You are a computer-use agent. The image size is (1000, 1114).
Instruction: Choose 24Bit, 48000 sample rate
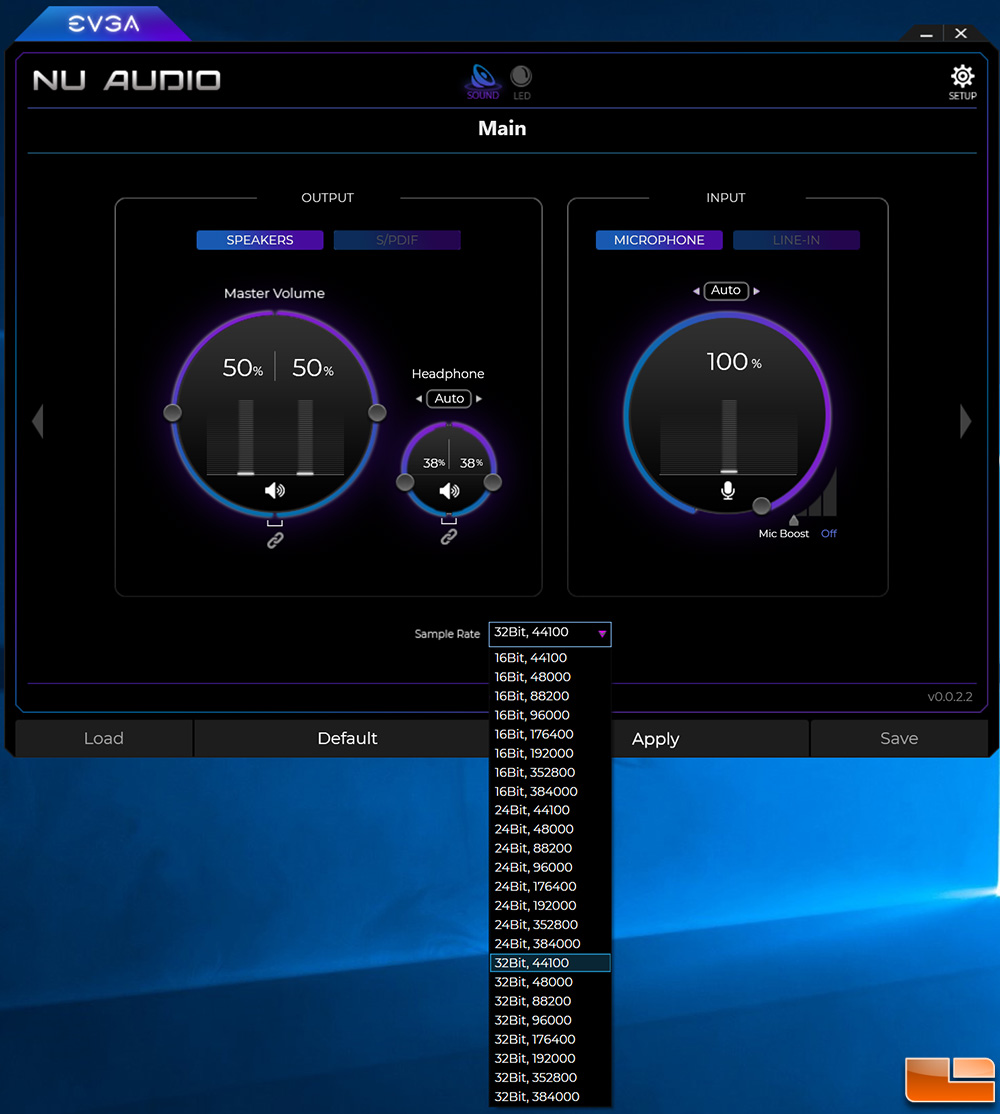pyautogui.click(x=550, y=829)
